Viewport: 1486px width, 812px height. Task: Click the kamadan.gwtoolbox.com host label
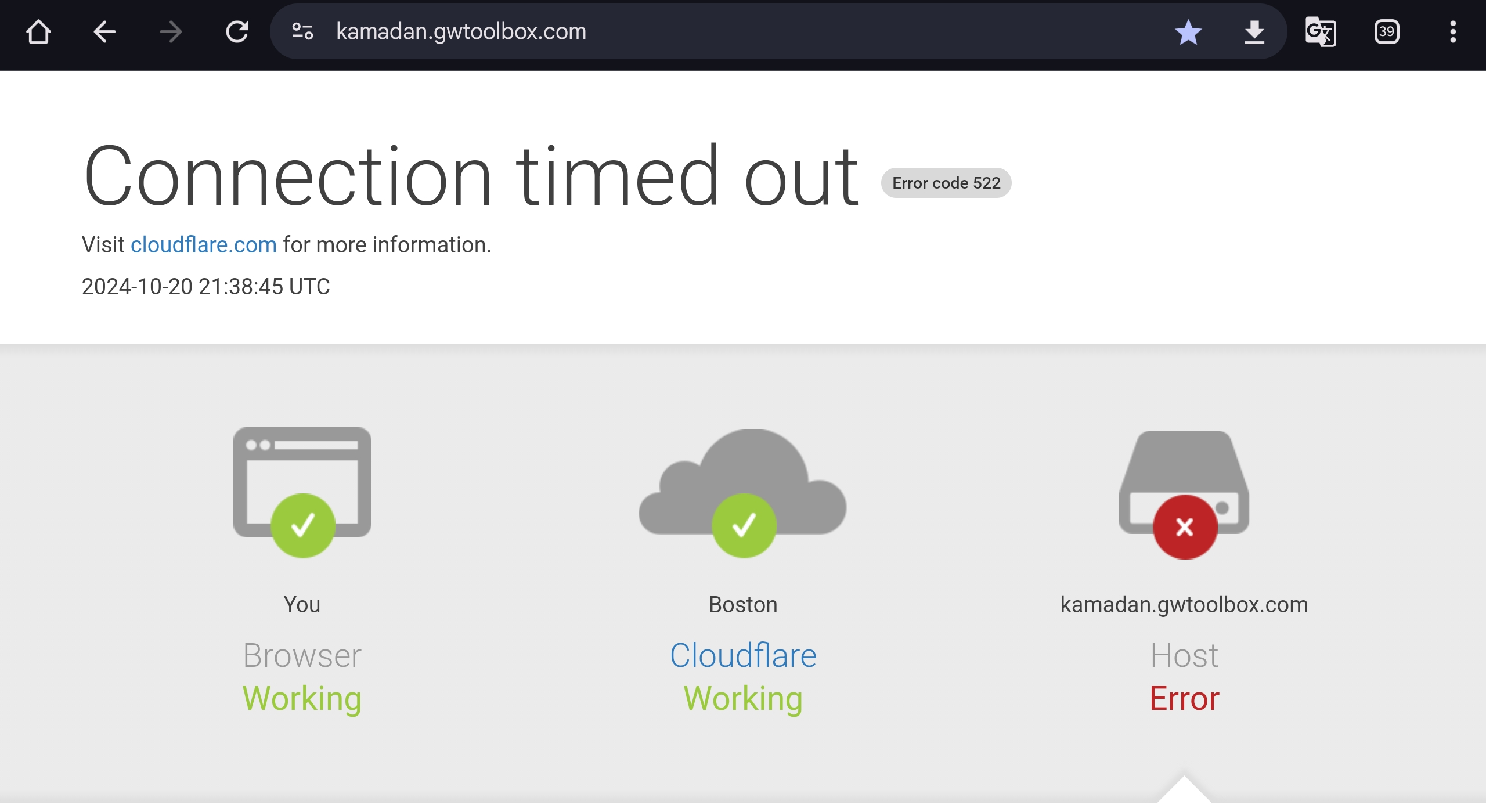(x=1184, y=605)
